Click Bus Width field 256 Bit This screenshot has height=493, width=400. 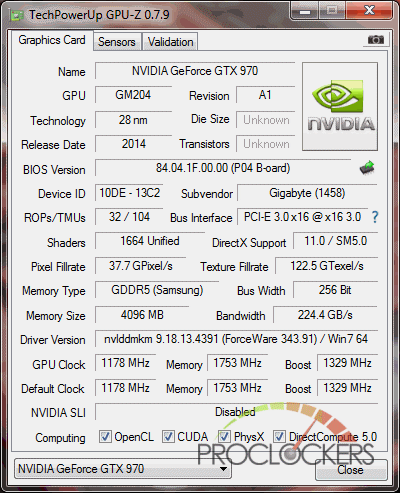[335, 290]
